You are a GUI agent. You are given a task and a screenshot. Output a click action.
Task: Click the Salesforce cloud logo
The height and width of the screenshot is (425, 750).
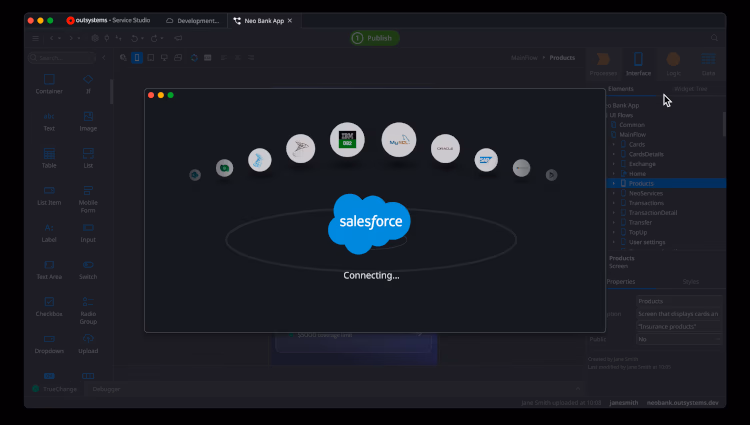point(369,223)
